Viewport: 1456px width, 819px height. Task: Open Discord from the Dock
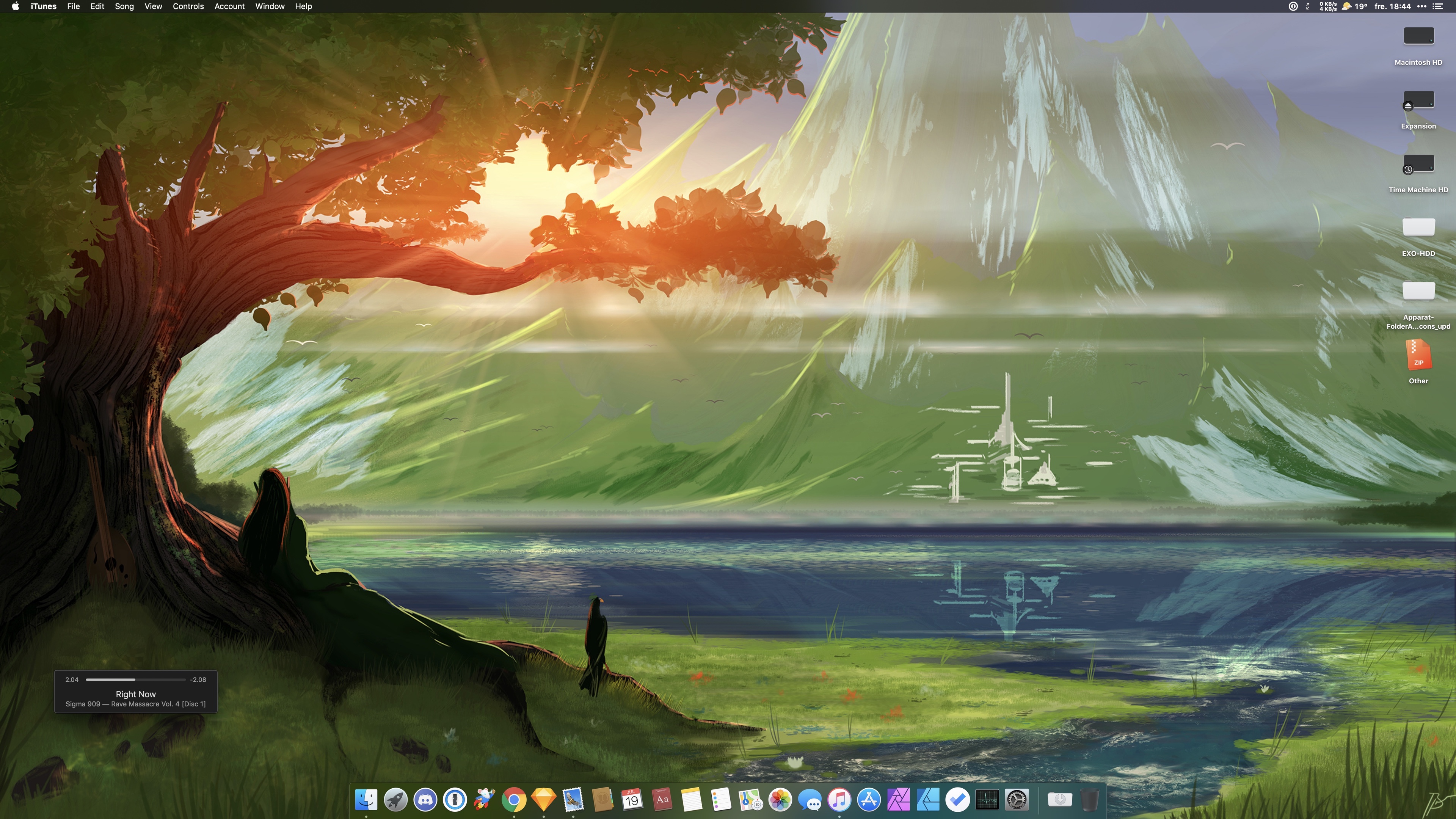[425, 800]
